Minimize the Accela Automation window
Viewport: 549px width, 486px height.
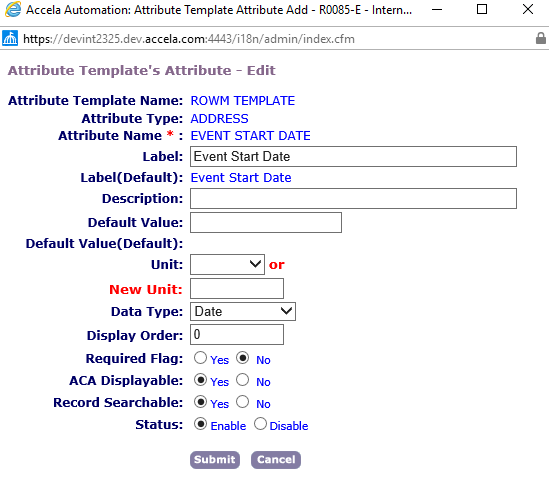tap(437, 9)
